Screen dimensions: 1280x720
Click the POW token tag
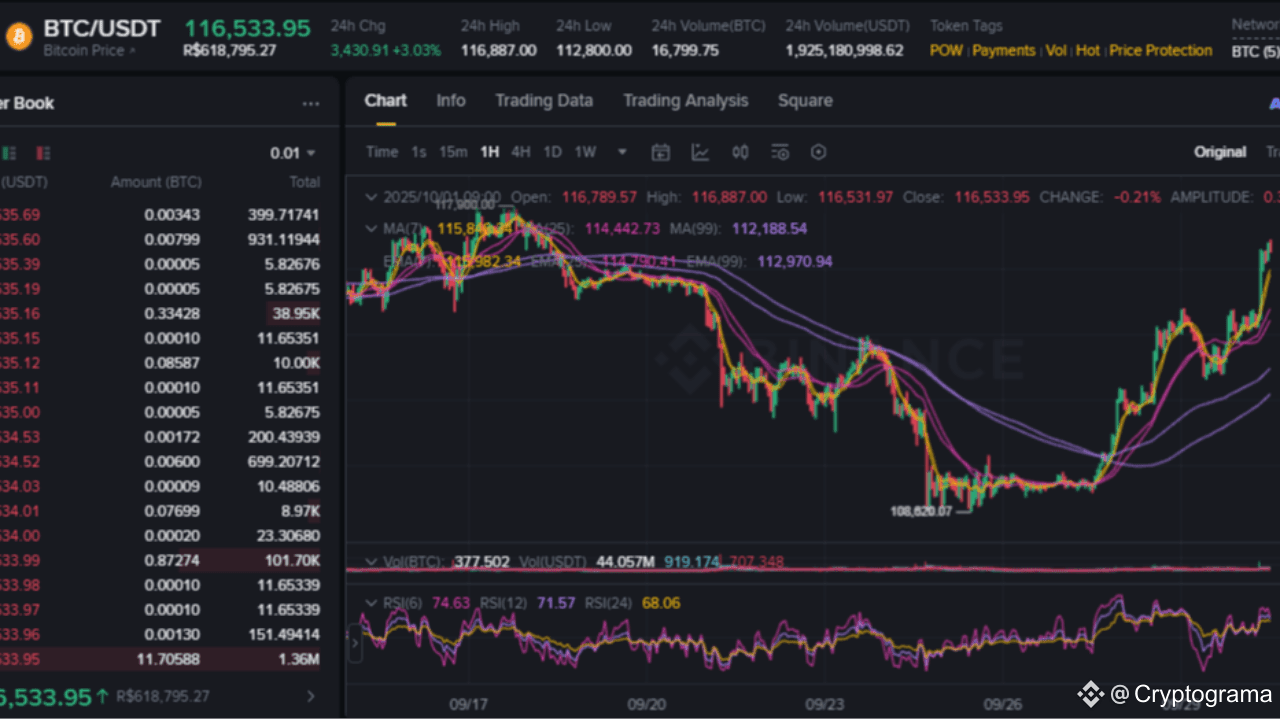[946, 50]
